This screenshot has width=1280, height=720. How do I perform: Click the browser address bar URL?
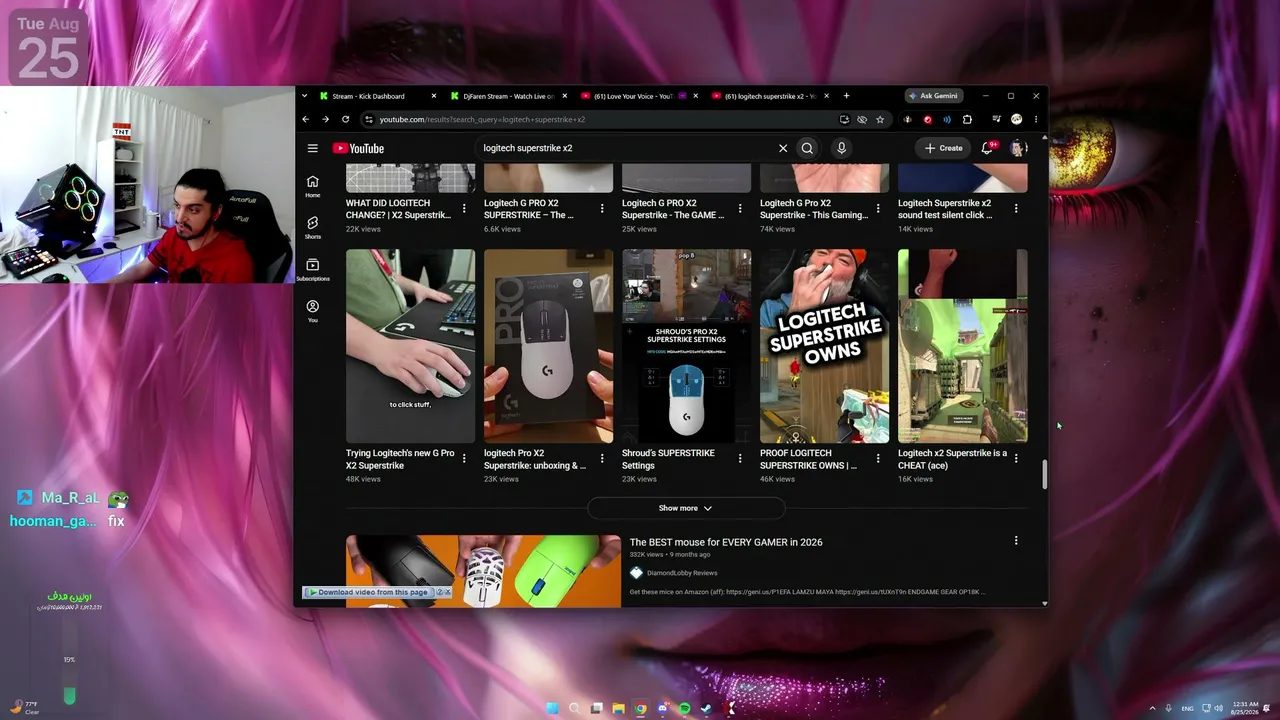[482, 119]
